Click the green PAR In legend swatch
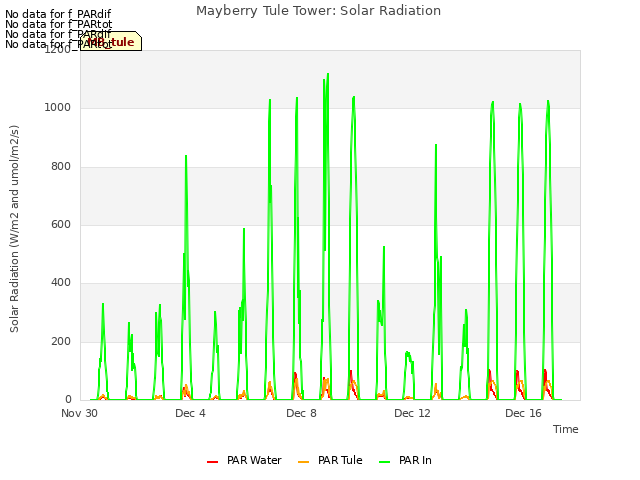Image resolution: width=640 pixels, height=480 pixels. 384,462
